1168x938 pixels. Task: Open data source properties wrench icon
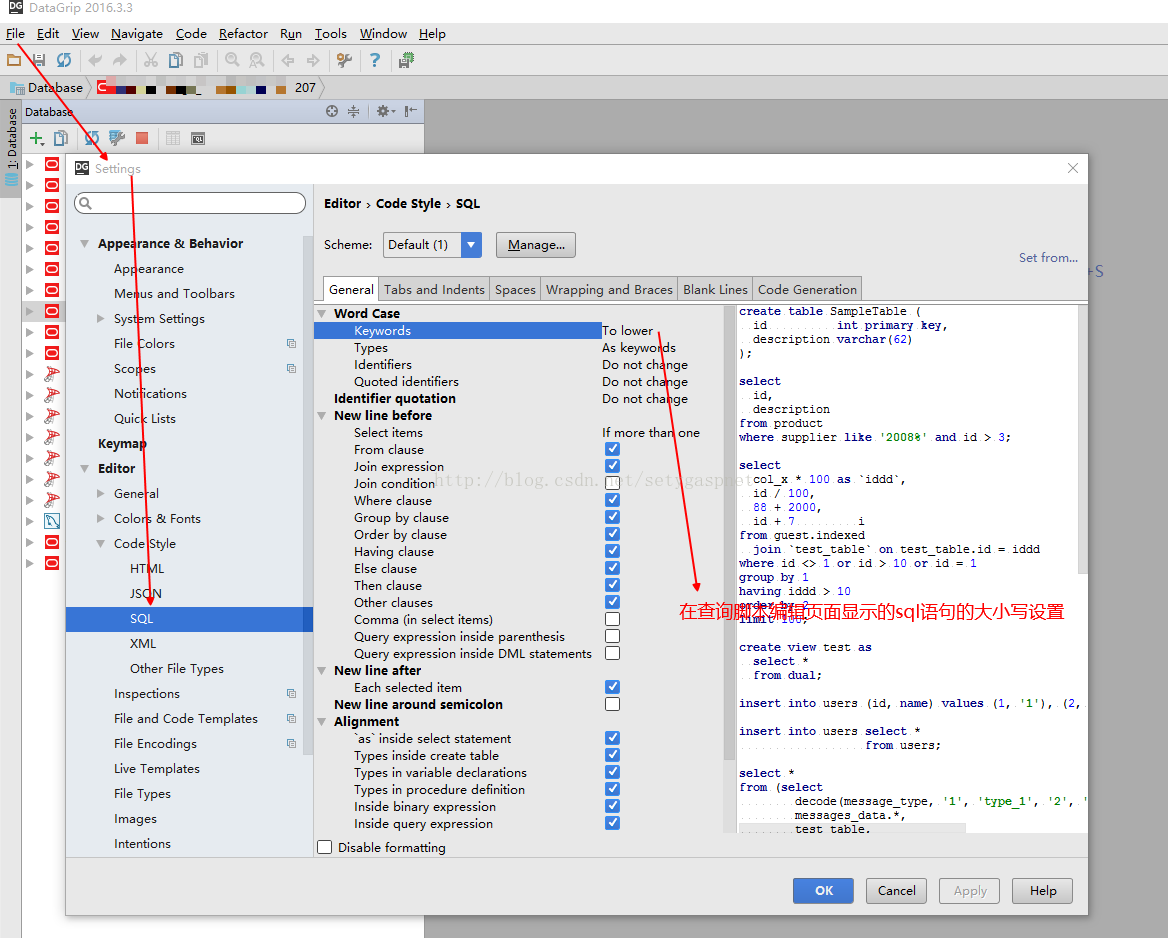point(117,138)
